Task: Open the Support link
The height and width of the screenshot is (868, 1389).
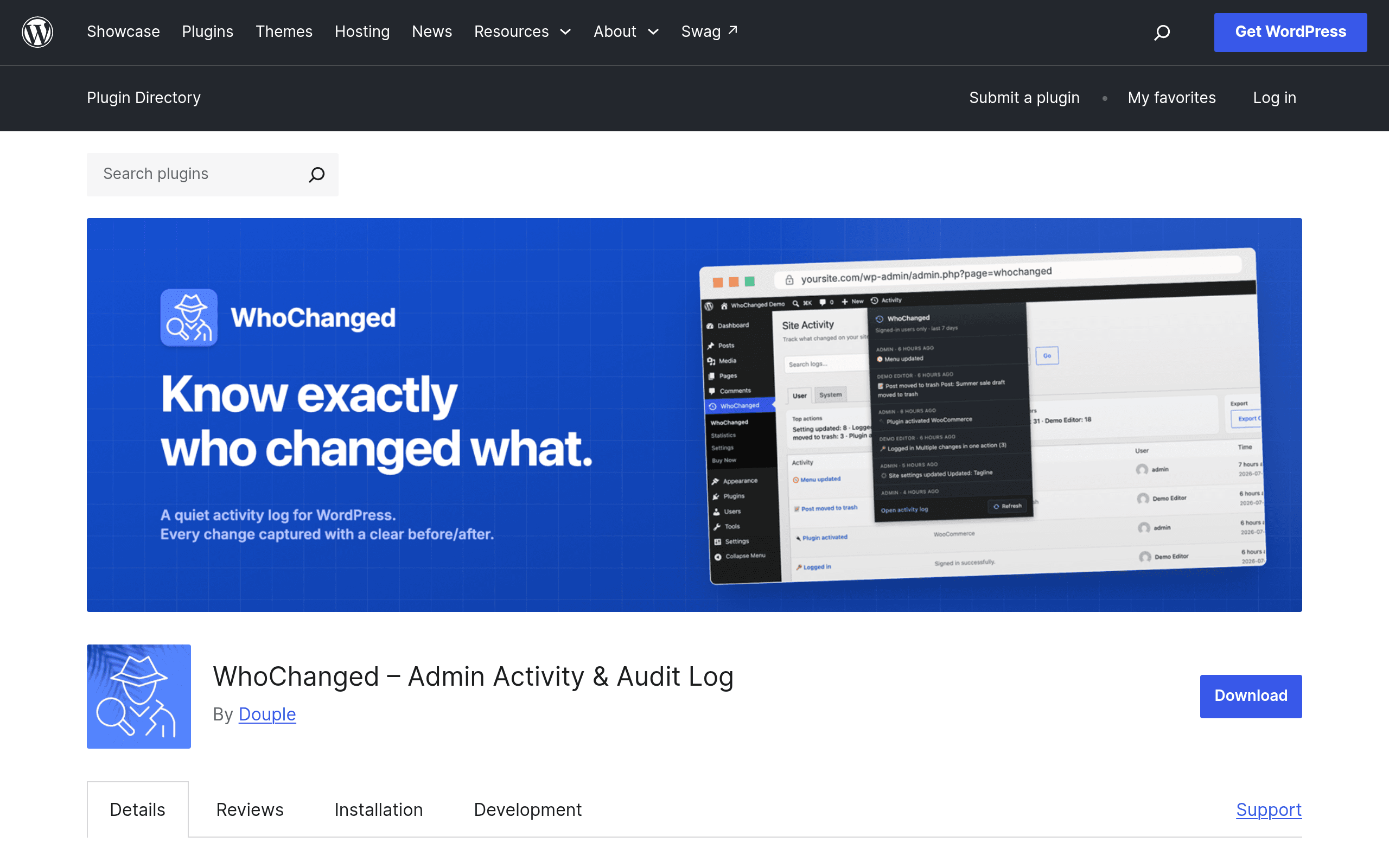Action: pyautogui.click(x=1269, y=809)
